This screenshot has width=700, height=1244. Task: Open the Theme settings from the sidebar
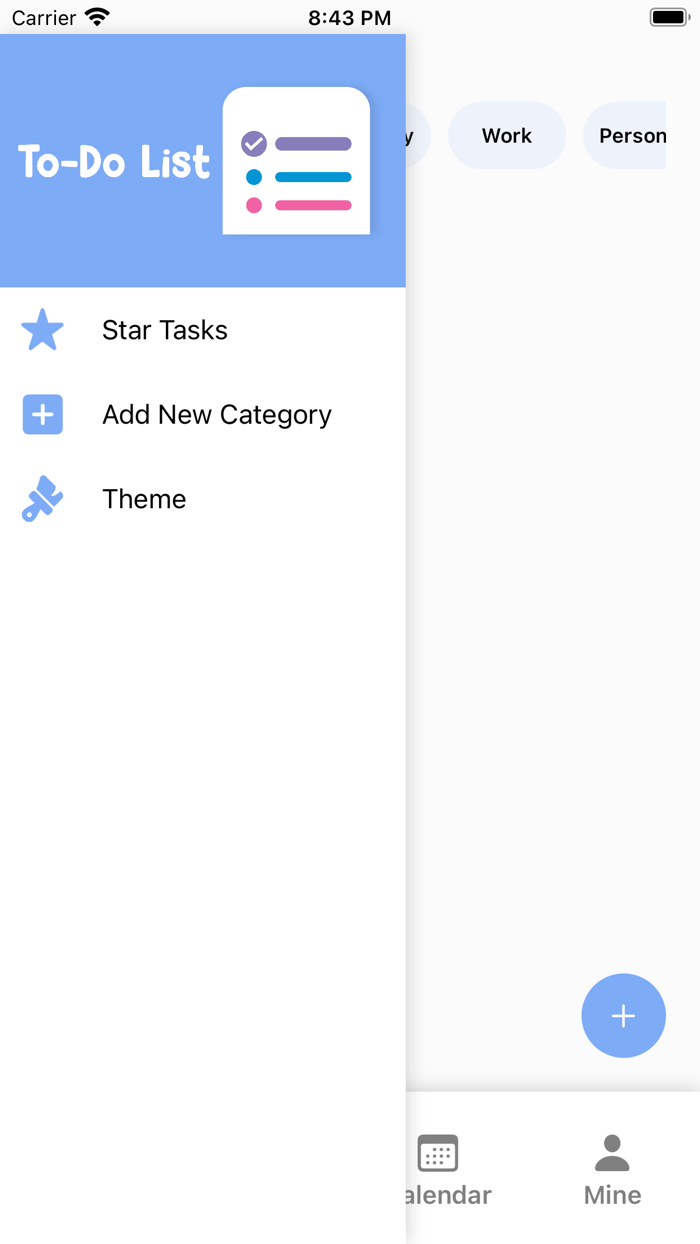point(143,498)
